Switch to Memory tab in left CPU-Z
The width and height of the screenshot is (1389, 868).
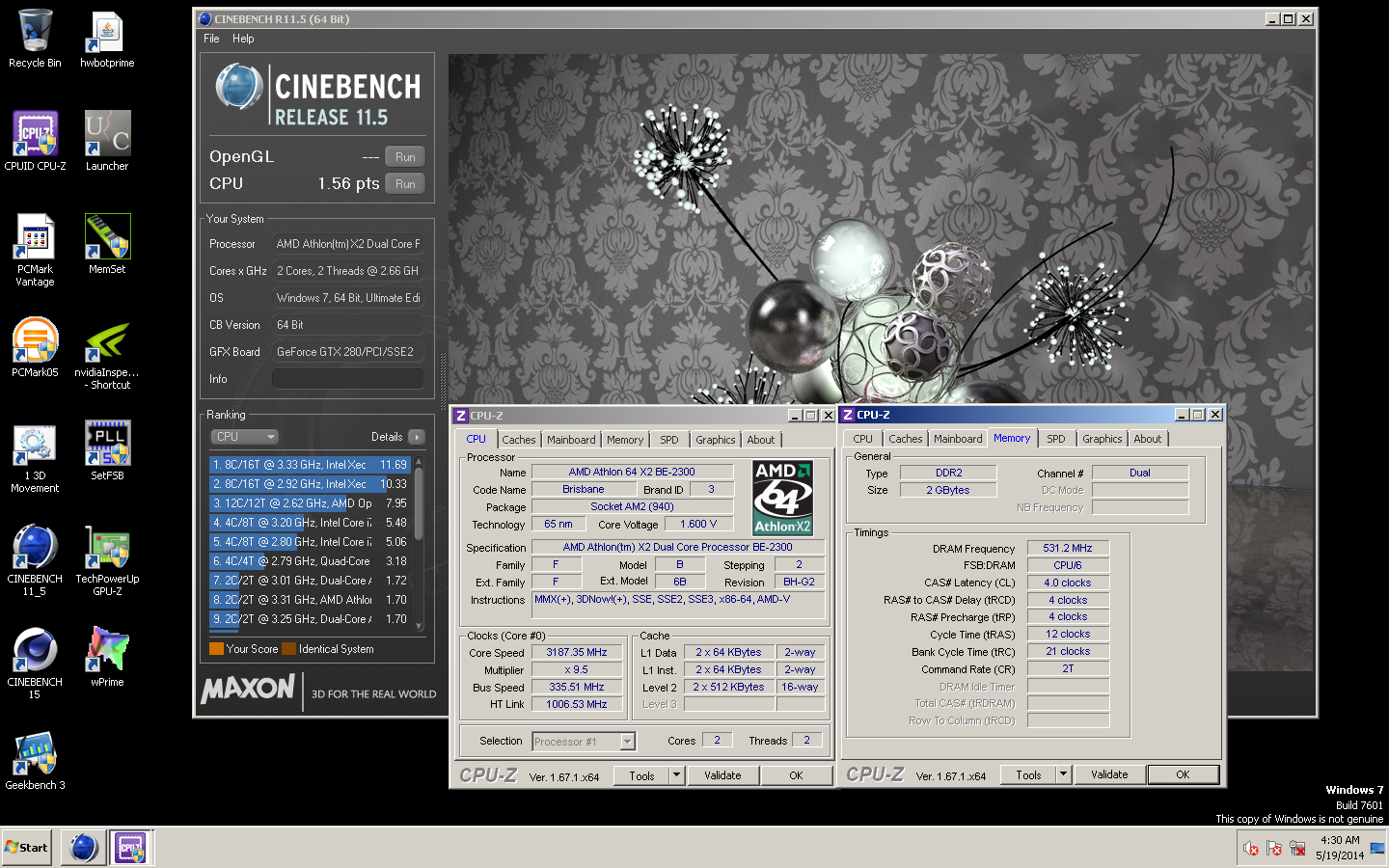[625, 440]
